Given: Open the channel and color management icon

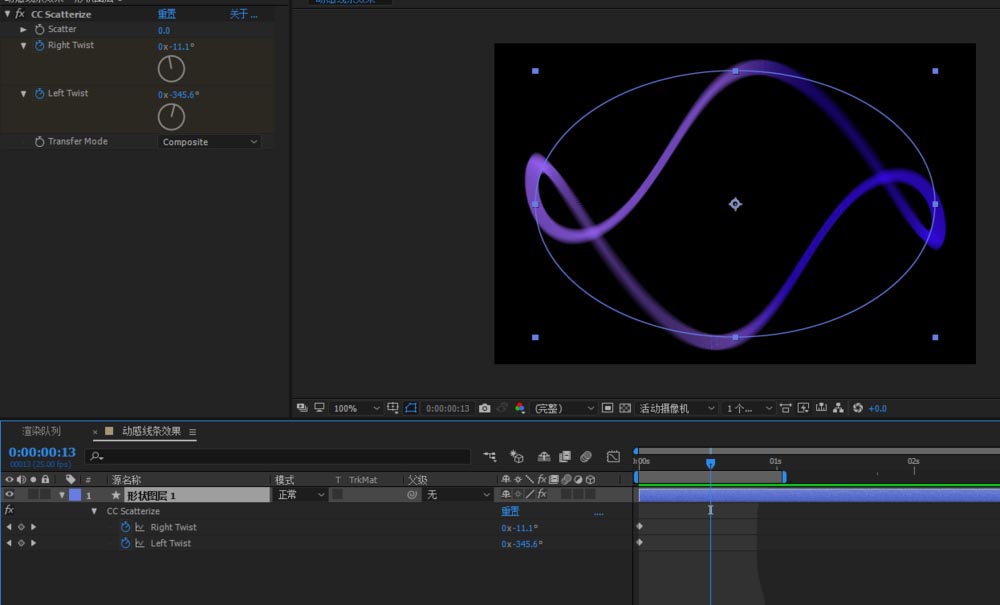Looking at the screenshot, I should [x=519, y=408].
